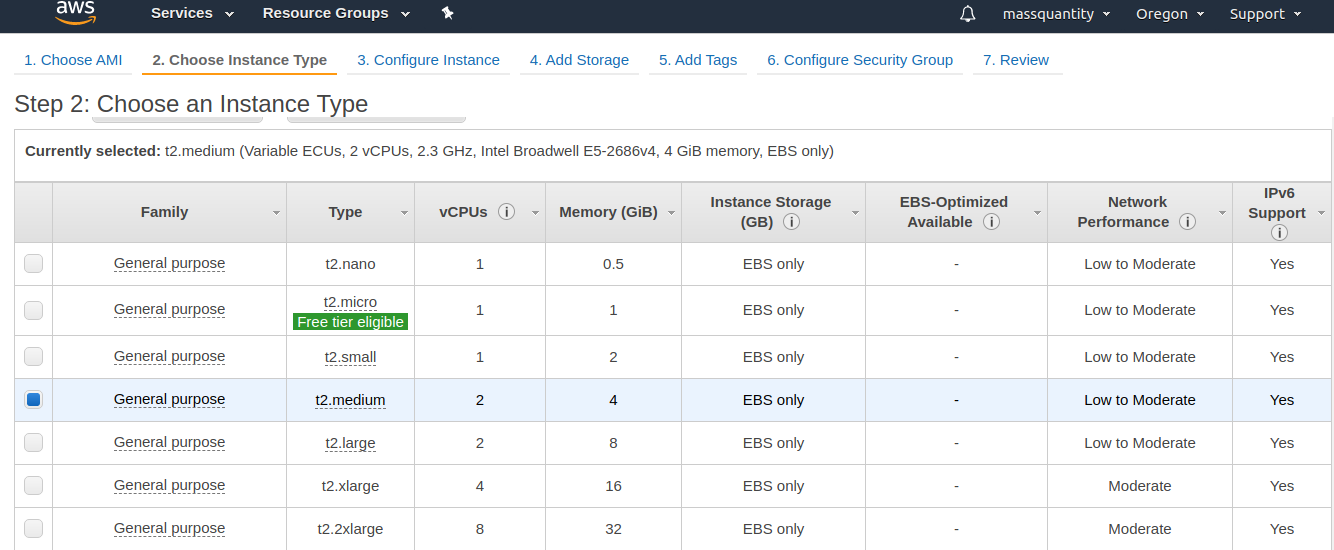Select the t2.xlarge instance checkbox
This screenshot has height=550, width=1334.
tap(34, 486)
